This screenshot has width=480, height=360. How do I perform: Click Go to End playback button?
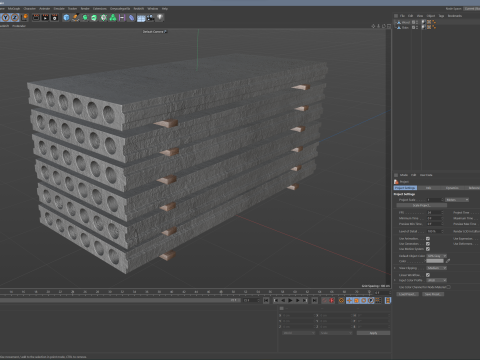pos(315,301)
